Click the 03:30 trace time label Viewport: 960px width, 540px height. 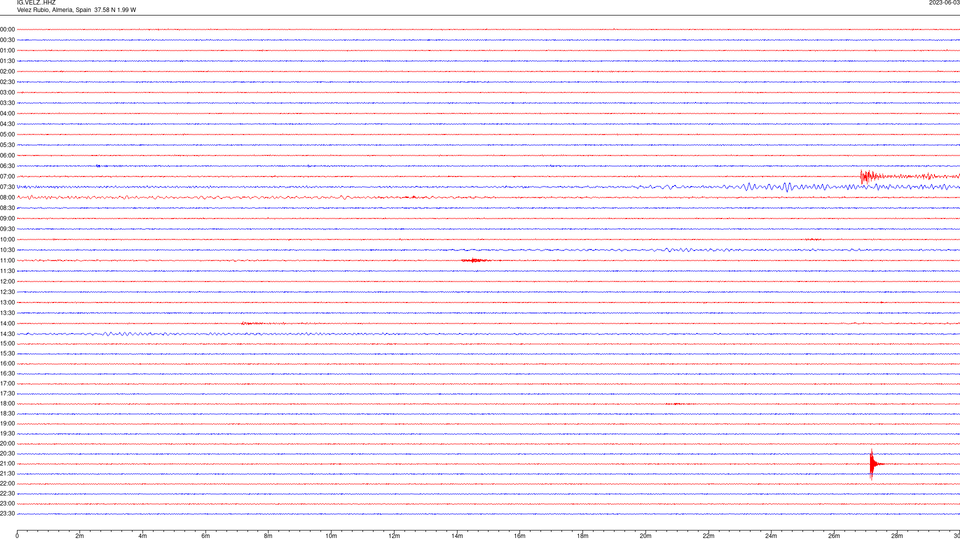7,103
